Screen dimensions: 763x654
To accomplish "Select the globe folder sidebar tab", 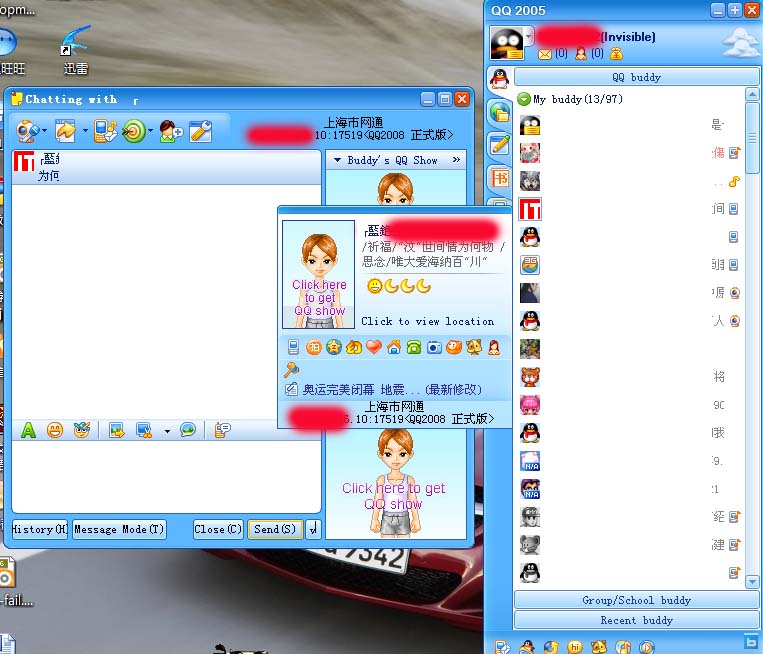I will (500, 112).
